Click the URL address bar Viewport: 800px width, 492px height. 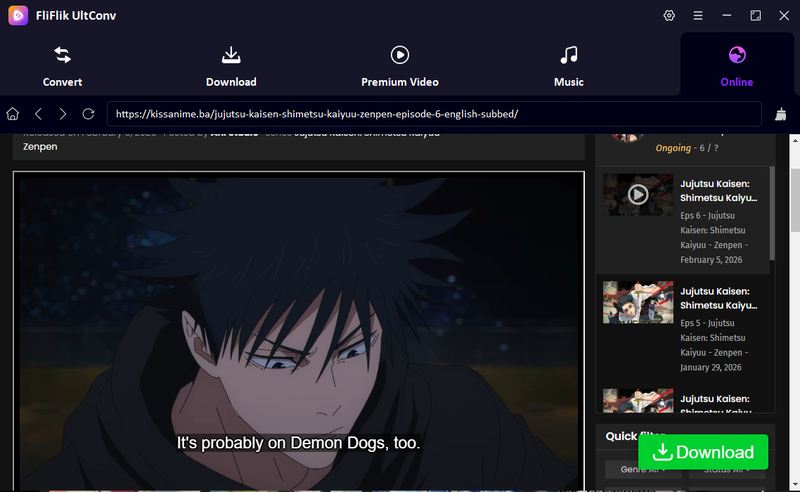[x=434, y=114]
